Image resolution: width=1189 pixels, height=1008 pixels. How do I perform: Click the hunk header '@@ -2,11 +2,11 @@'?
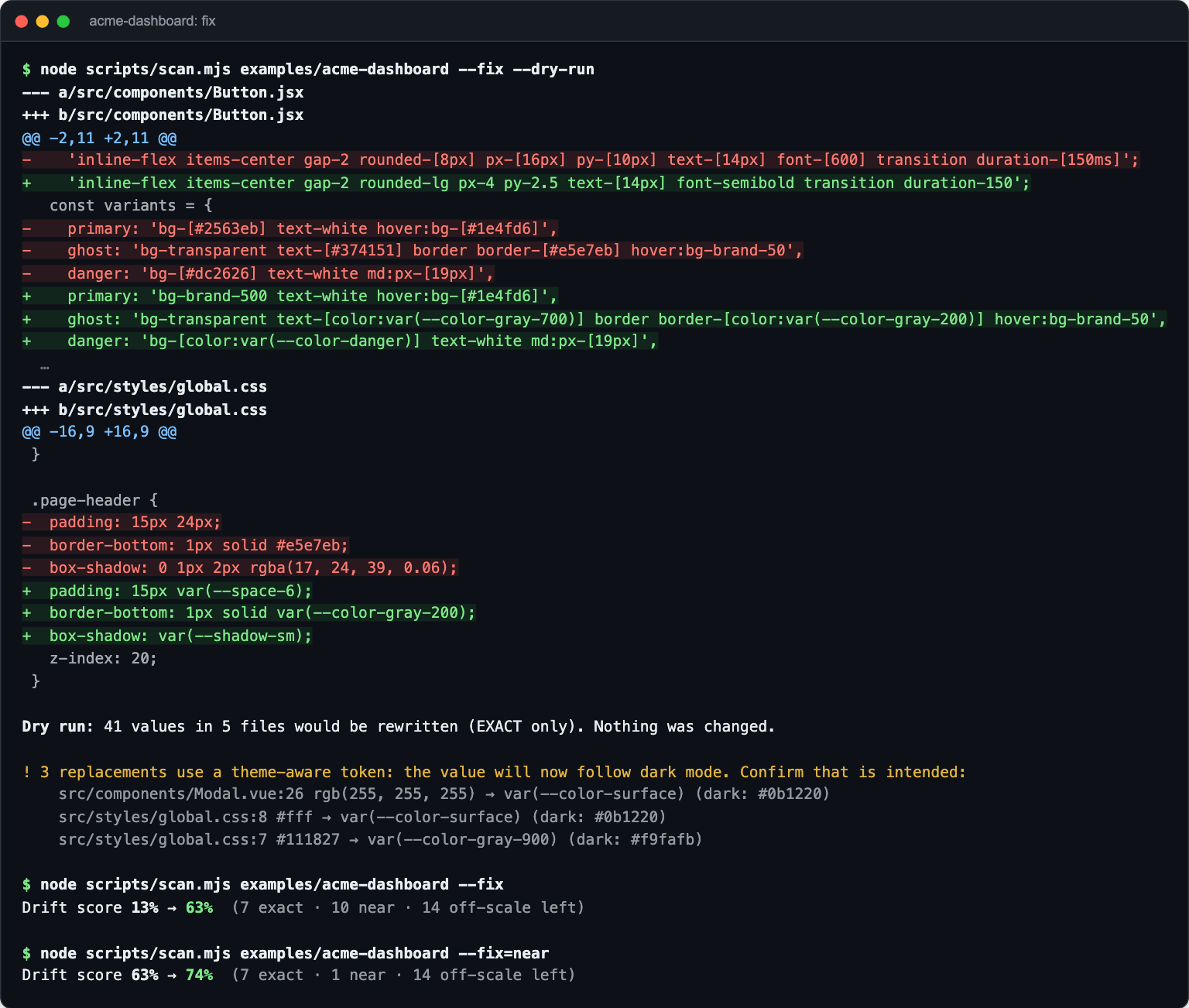pos(99,138)
